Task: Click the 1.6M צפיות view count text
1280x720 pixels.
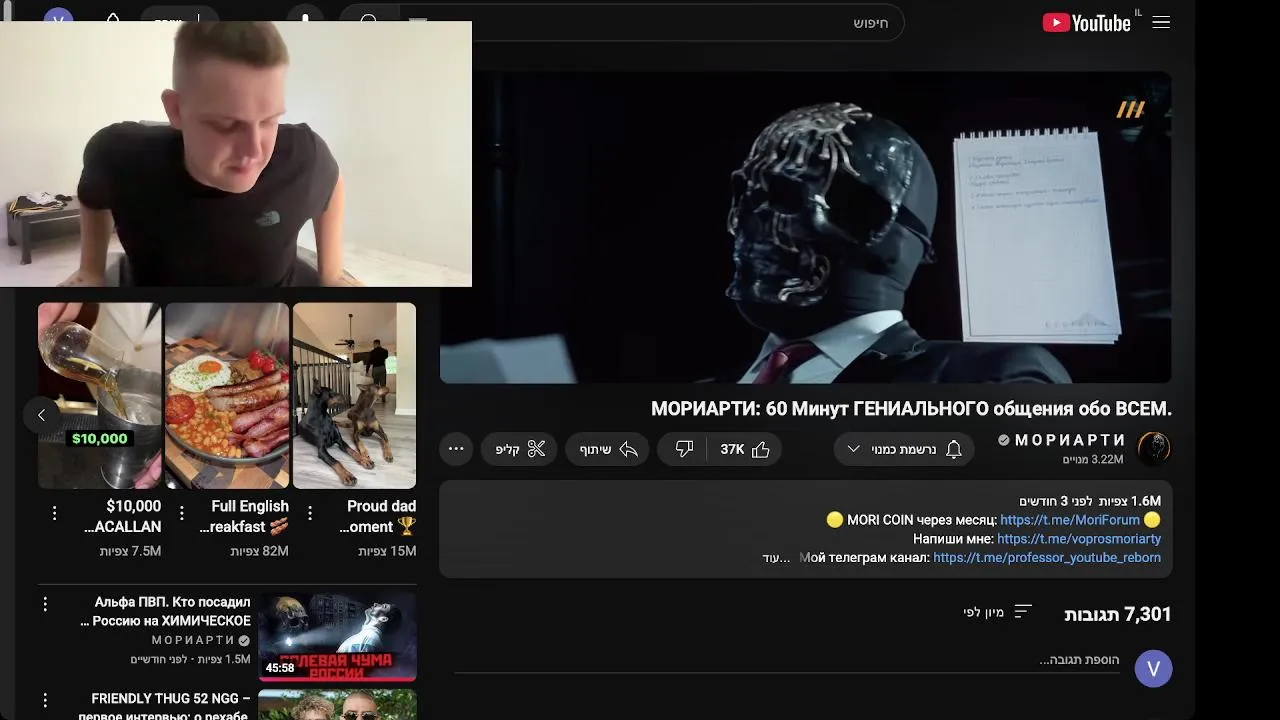Action: [x=1129, y=501]
